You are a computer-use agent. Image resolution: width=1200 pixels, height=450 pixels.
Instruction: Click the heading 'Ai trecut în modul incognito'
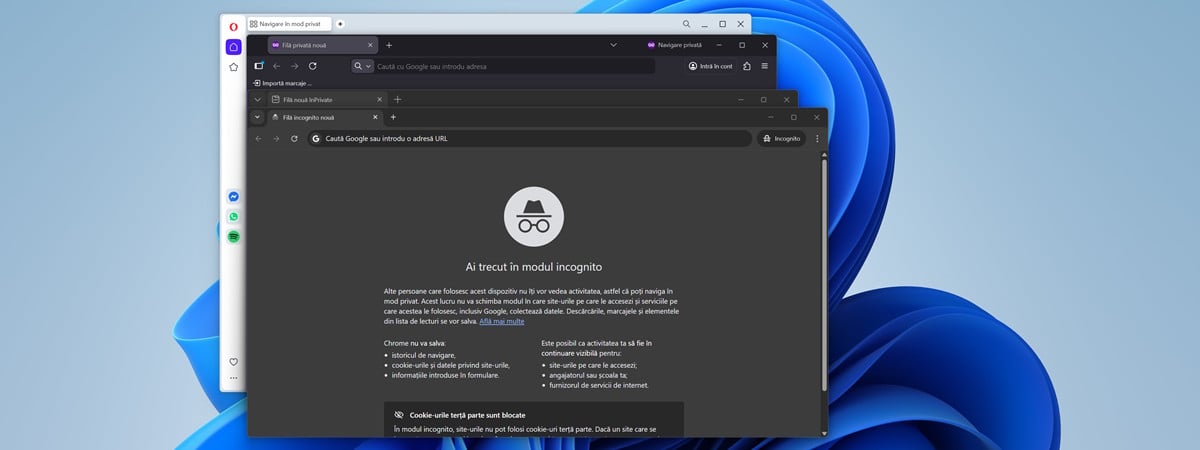[x=534, y=267]
